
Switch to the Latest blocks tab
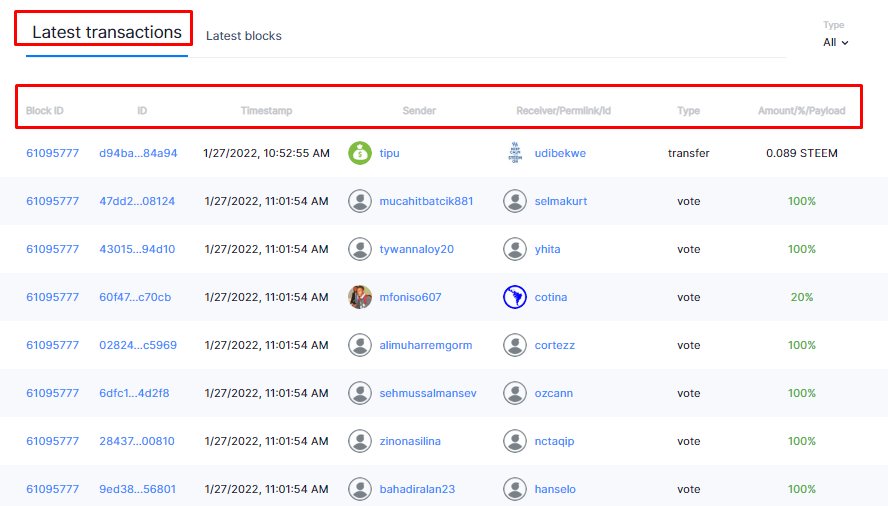click(x=244, y=36)
